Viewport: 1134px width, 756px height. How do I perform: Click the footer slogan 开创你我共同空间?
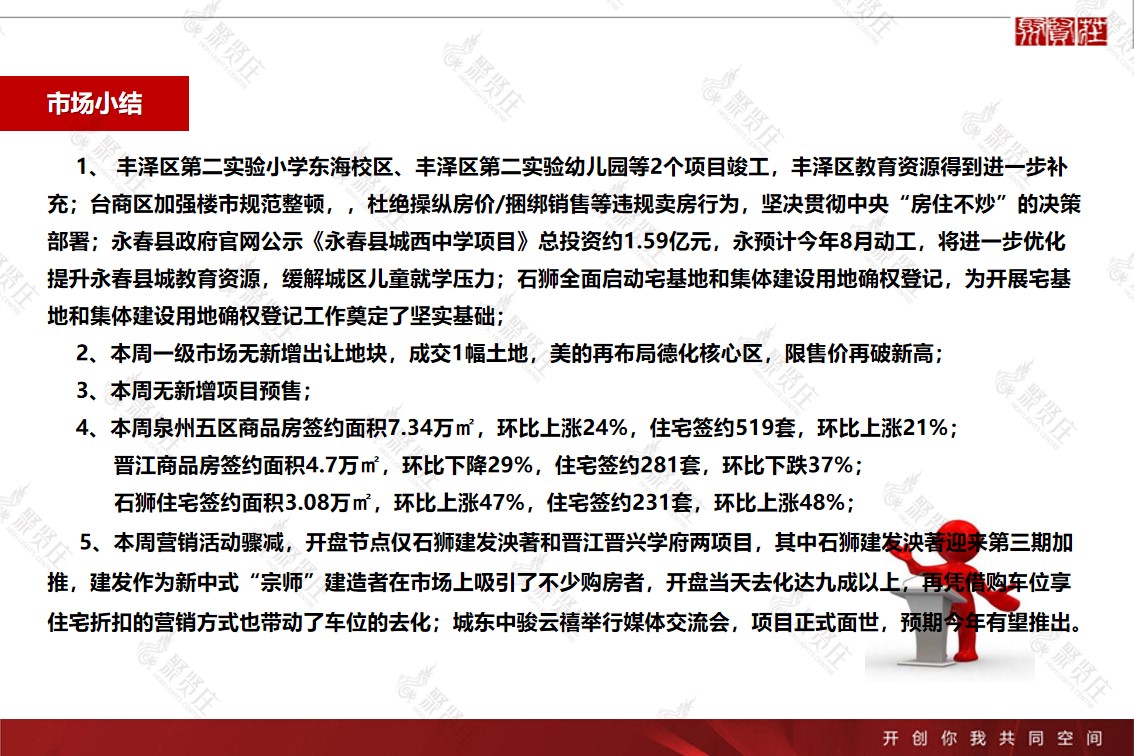(992, 738)
